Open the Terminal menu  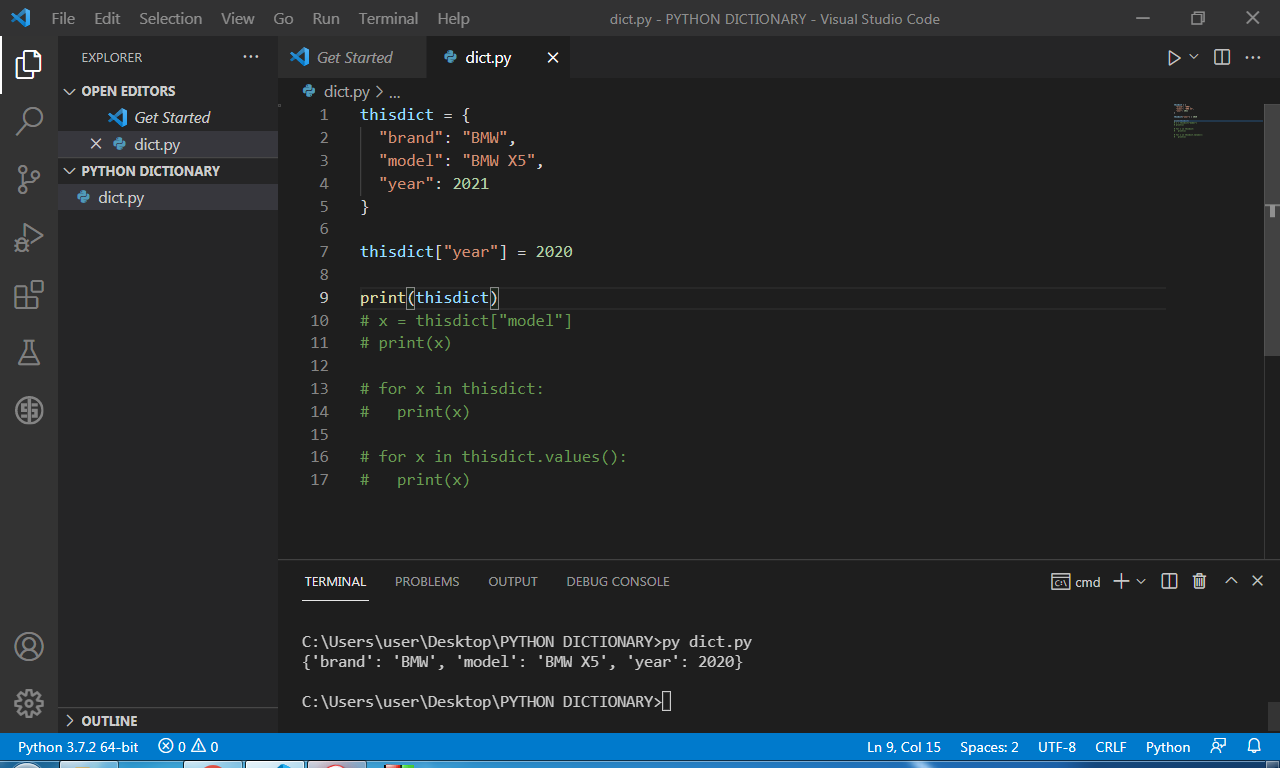(389, 19)
